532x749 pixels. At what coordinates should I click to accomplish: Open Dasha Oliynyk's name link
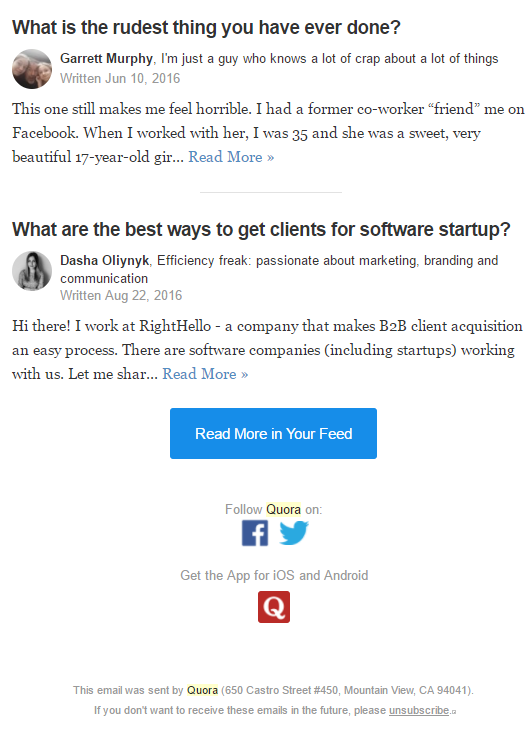pos(104,260)
